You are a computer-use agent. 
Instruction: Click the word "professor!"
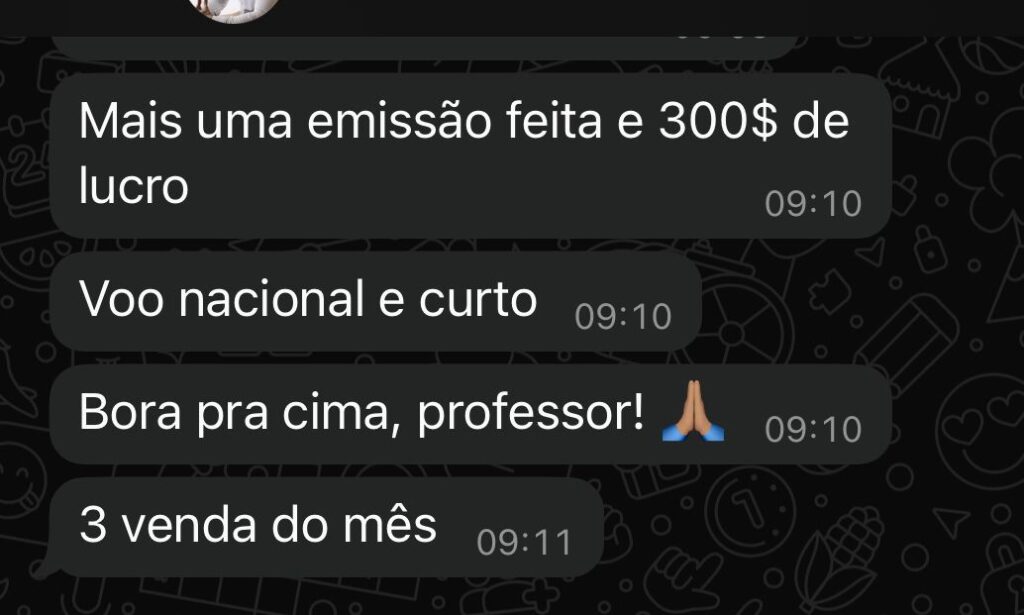point(531,414)
